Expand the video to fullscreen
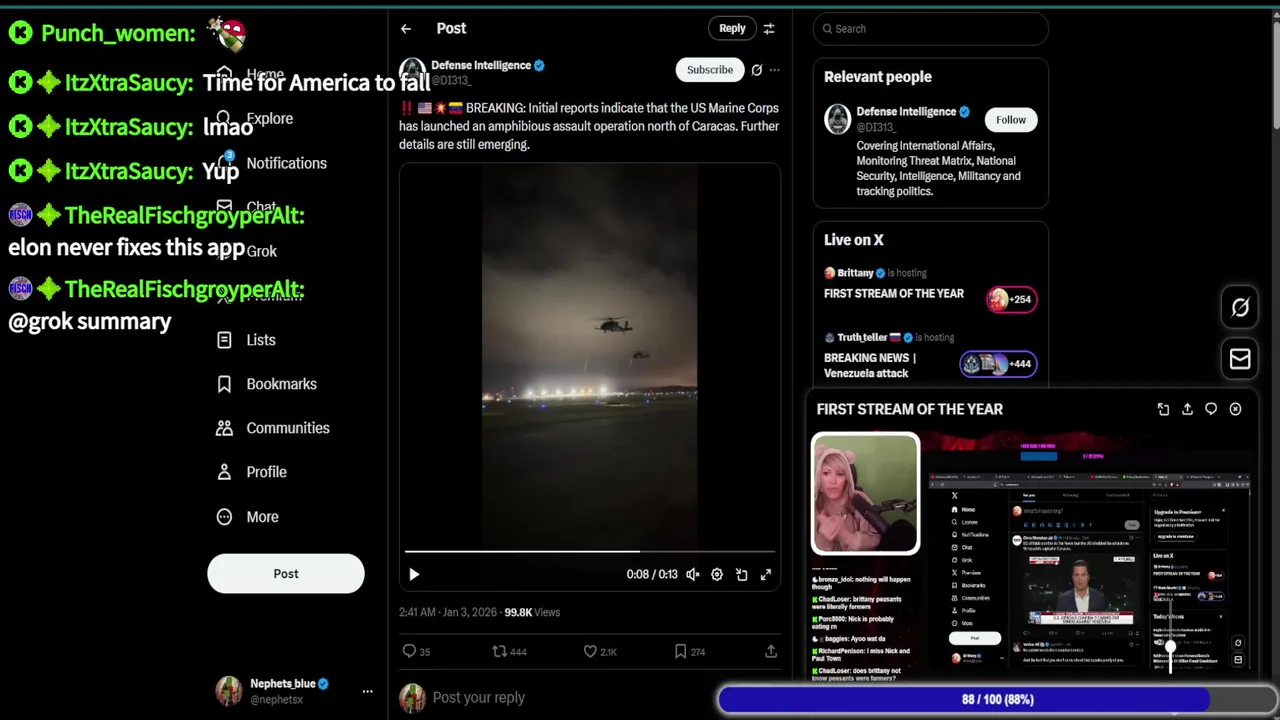Screen dimensions: 1280x720 click(766, 575)
